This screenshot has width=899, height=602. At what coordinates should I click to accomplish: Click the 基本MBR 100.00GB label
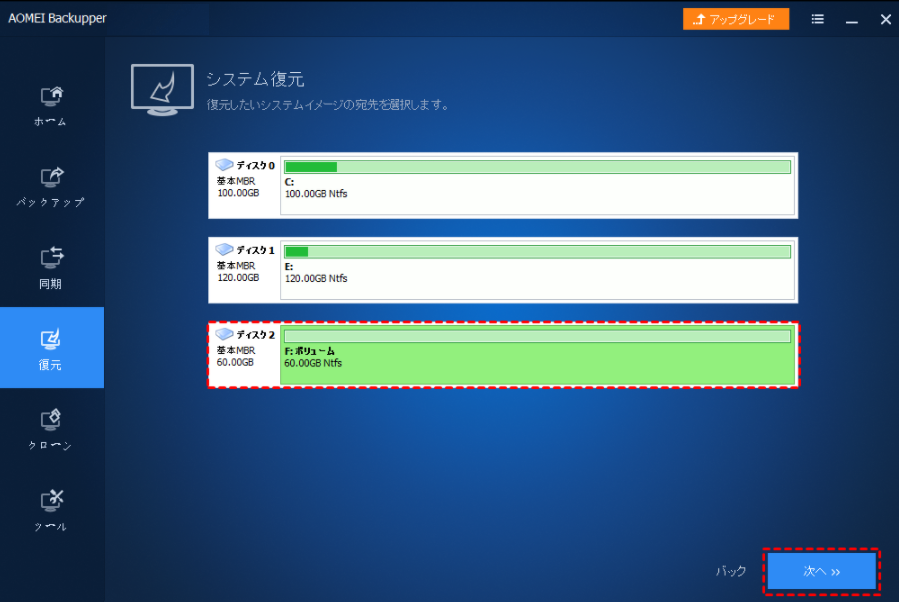coord(237,187)
